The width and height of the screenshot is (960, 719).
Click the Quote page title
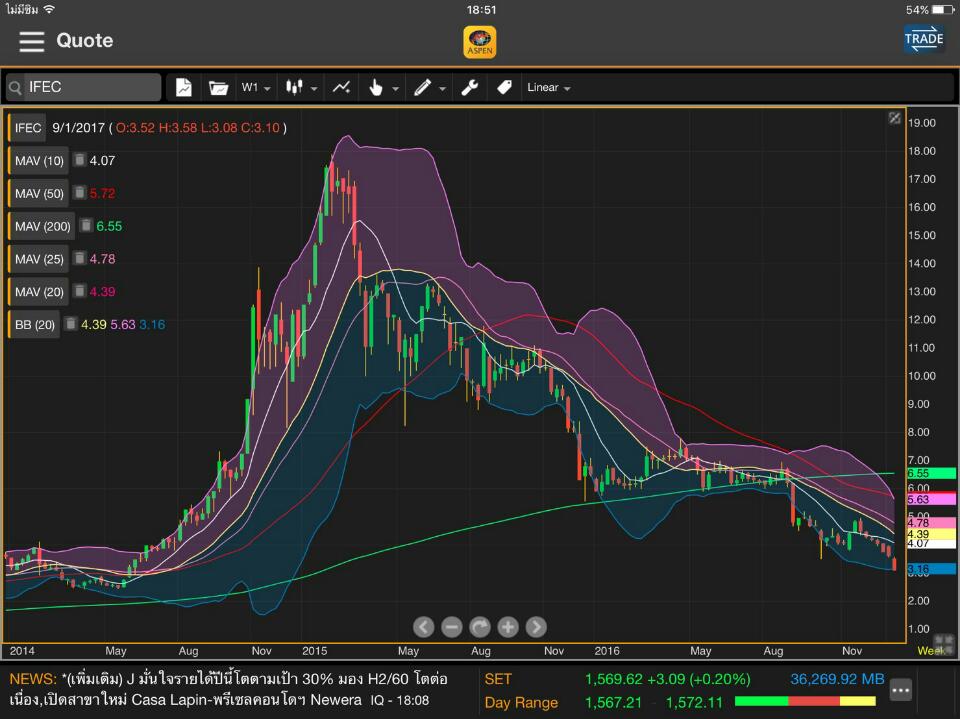[x=84, y=40]
